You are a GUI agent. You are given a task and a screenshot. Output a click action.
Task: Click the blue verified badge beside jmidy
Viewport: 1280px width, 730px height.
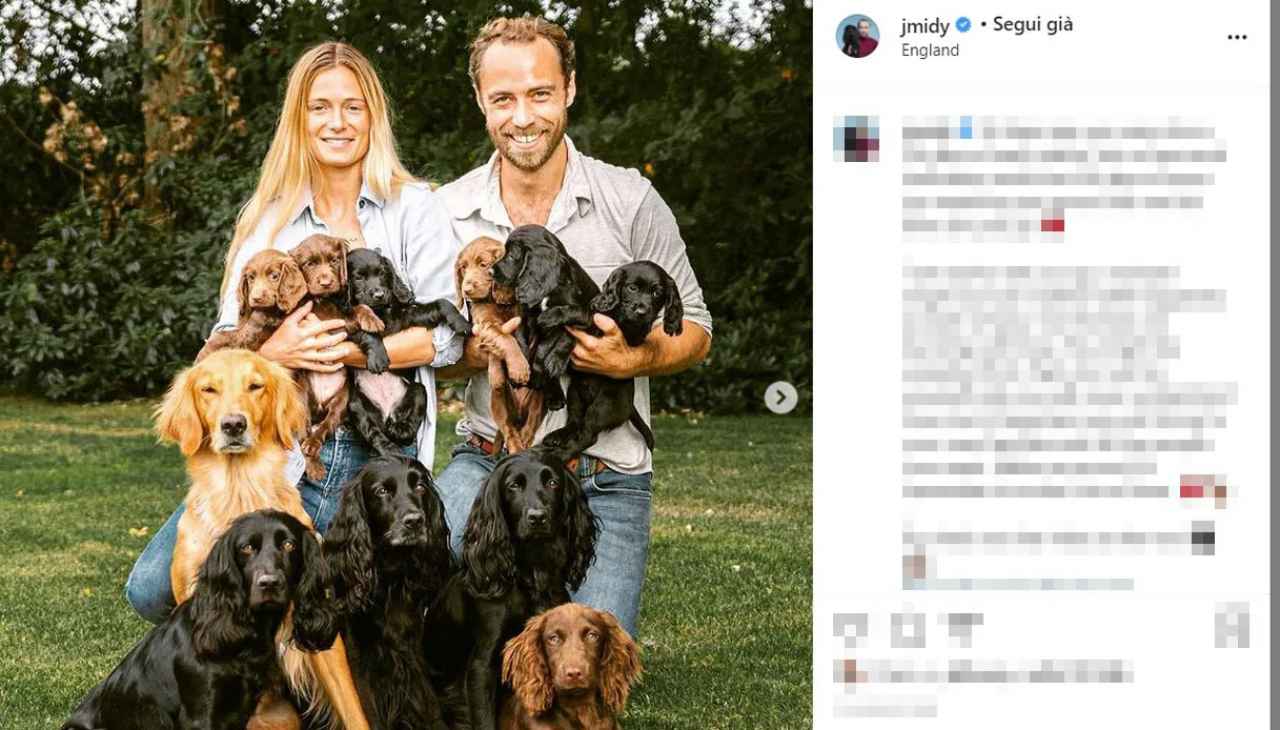(963, 25)
